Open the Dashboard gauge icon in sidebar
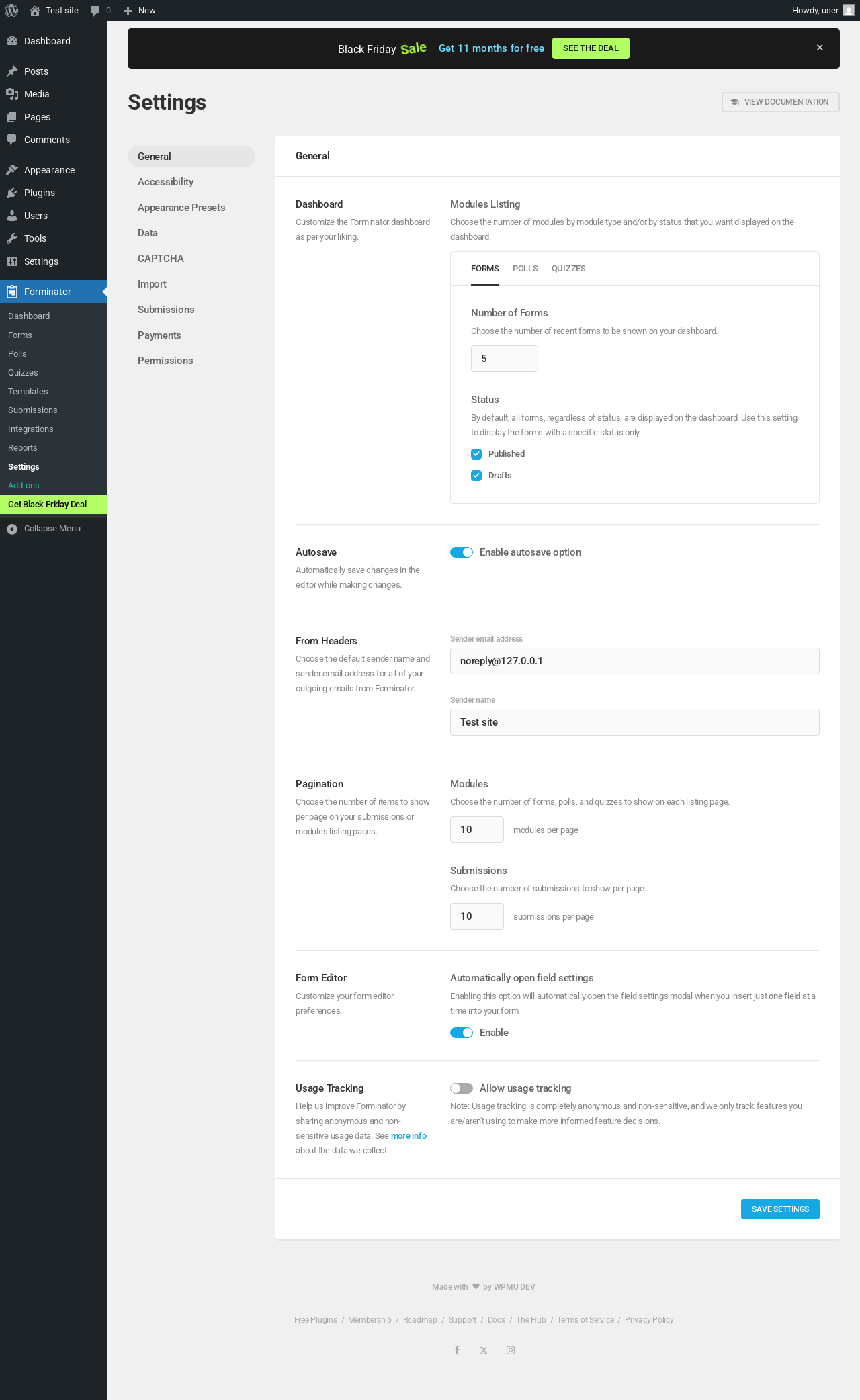Screen dimensions: 860x1400 (x=12, y=41)
